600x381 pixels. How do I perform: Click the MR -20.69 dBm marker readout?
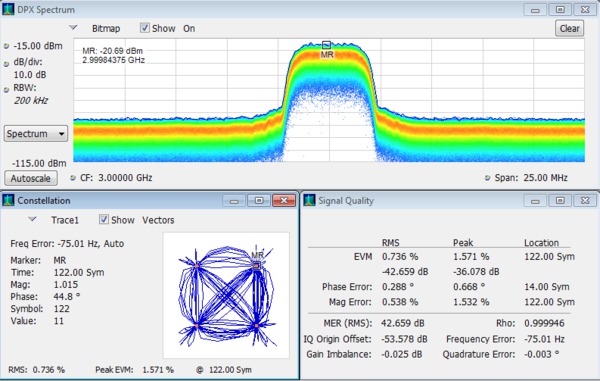[112, 51]
